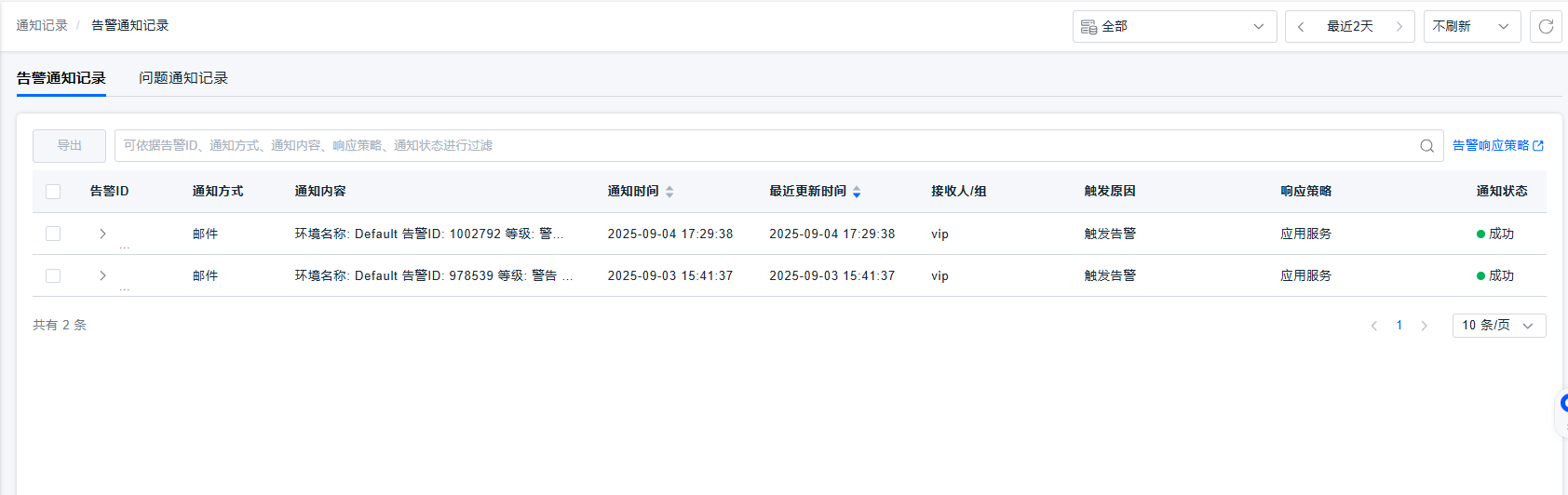Select the checkbox for alert 978539 row
Image resolution: width=1568 pixels, height=495 pixels.
coord(53,275)
